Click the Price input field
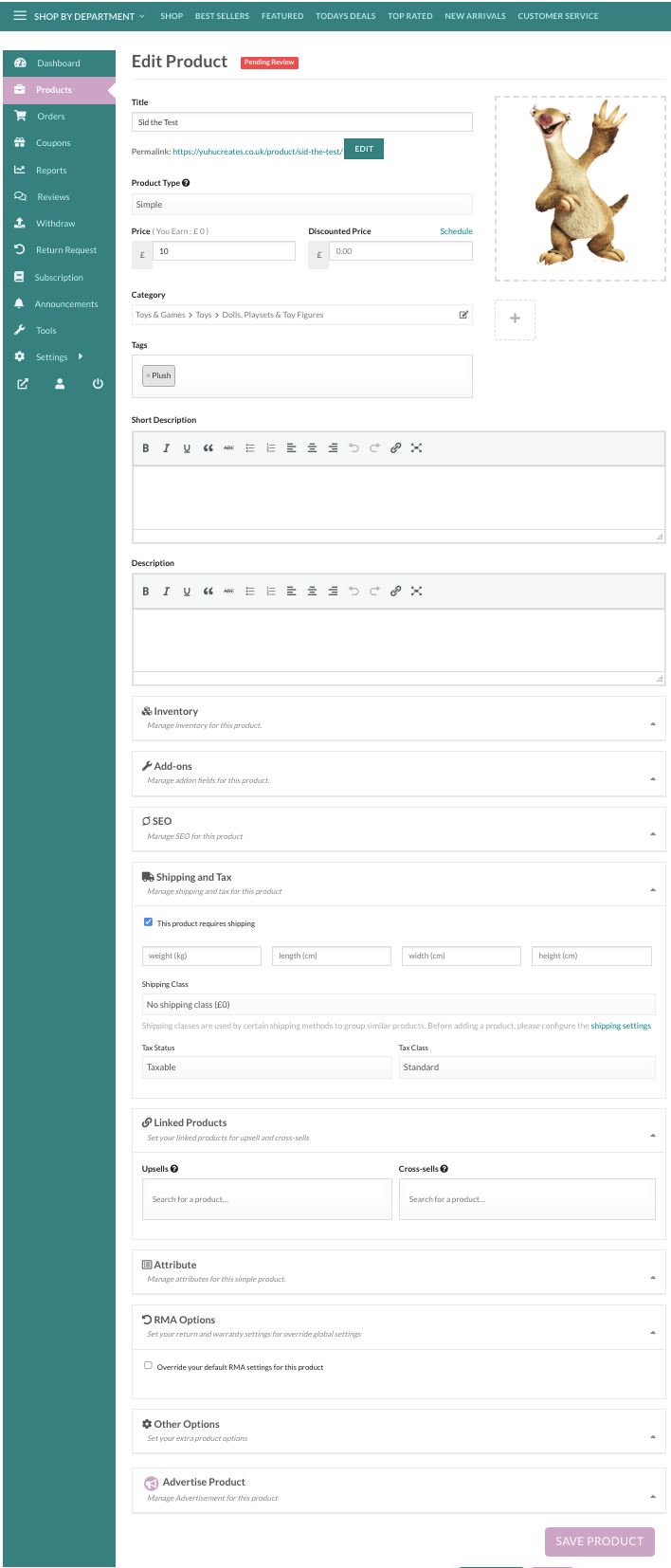 [224, 251]
